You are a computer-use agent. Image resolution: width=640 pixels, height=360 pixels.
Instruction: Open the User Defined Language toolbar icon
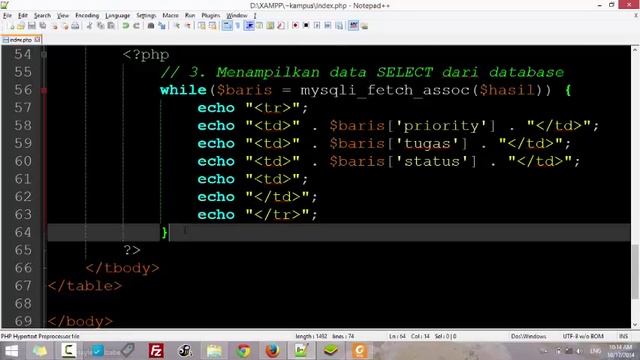(x=260, y=26)
